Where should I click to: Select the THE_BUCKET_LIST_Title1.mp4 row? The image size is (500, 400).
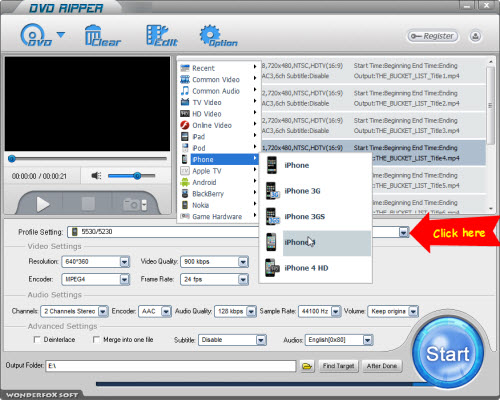(x=373, y=71)
